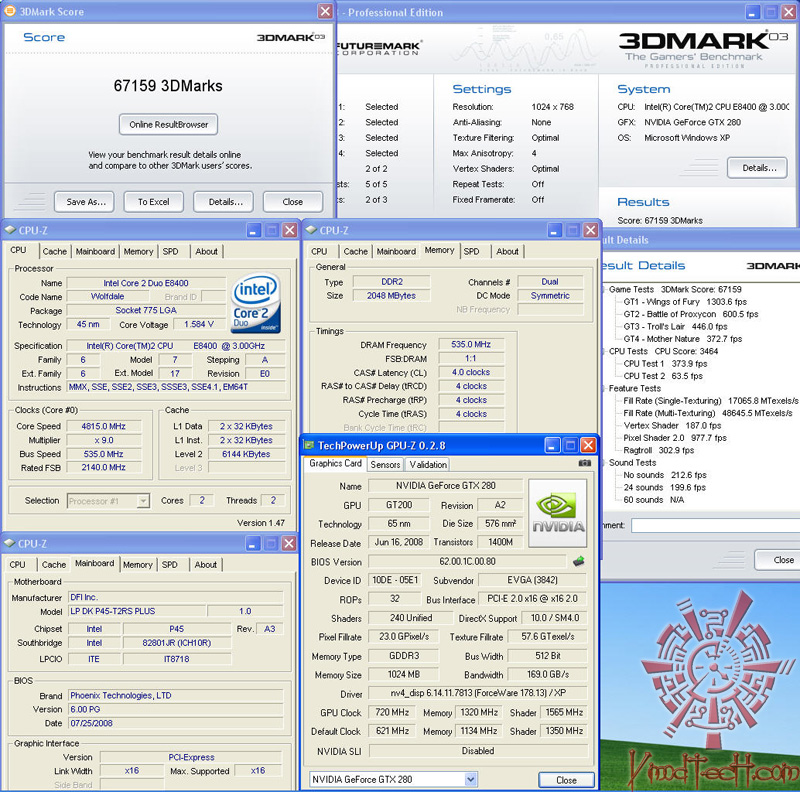The width and height of the screenshot is (800, 792).
Task: Click Close in the 3DMark Score window
Action: [293, 202]
